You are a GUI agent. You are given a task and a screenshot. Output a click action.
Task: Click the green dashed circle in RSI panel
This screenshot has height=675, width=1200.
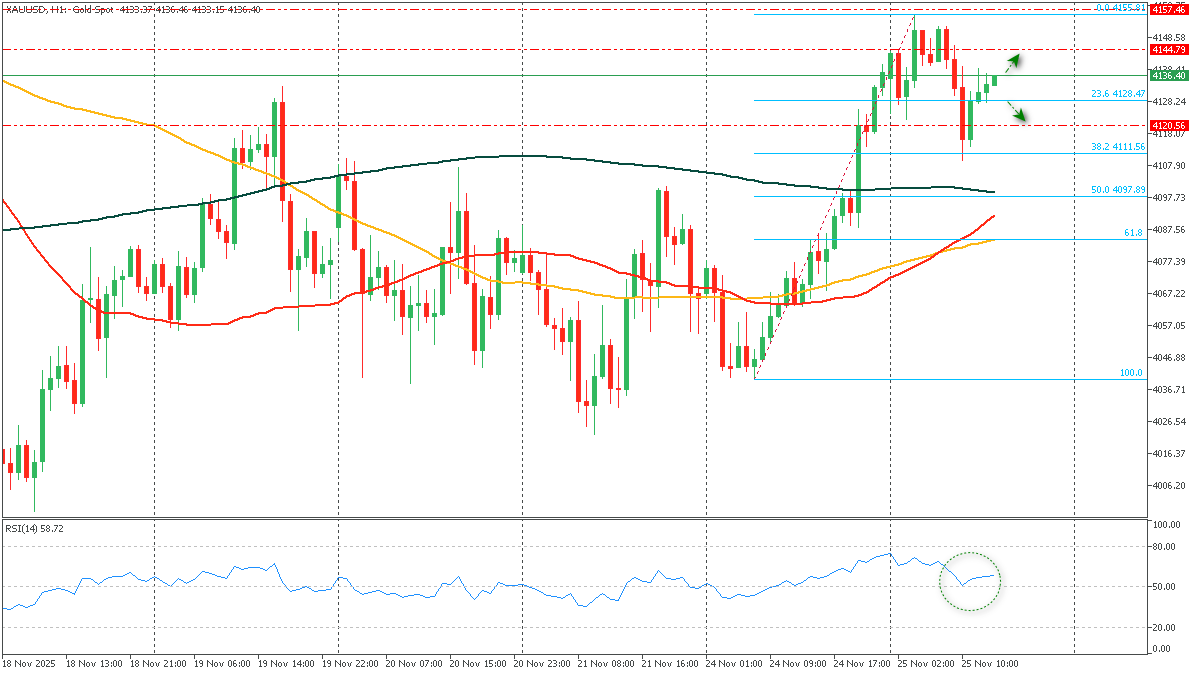(969, 581)
